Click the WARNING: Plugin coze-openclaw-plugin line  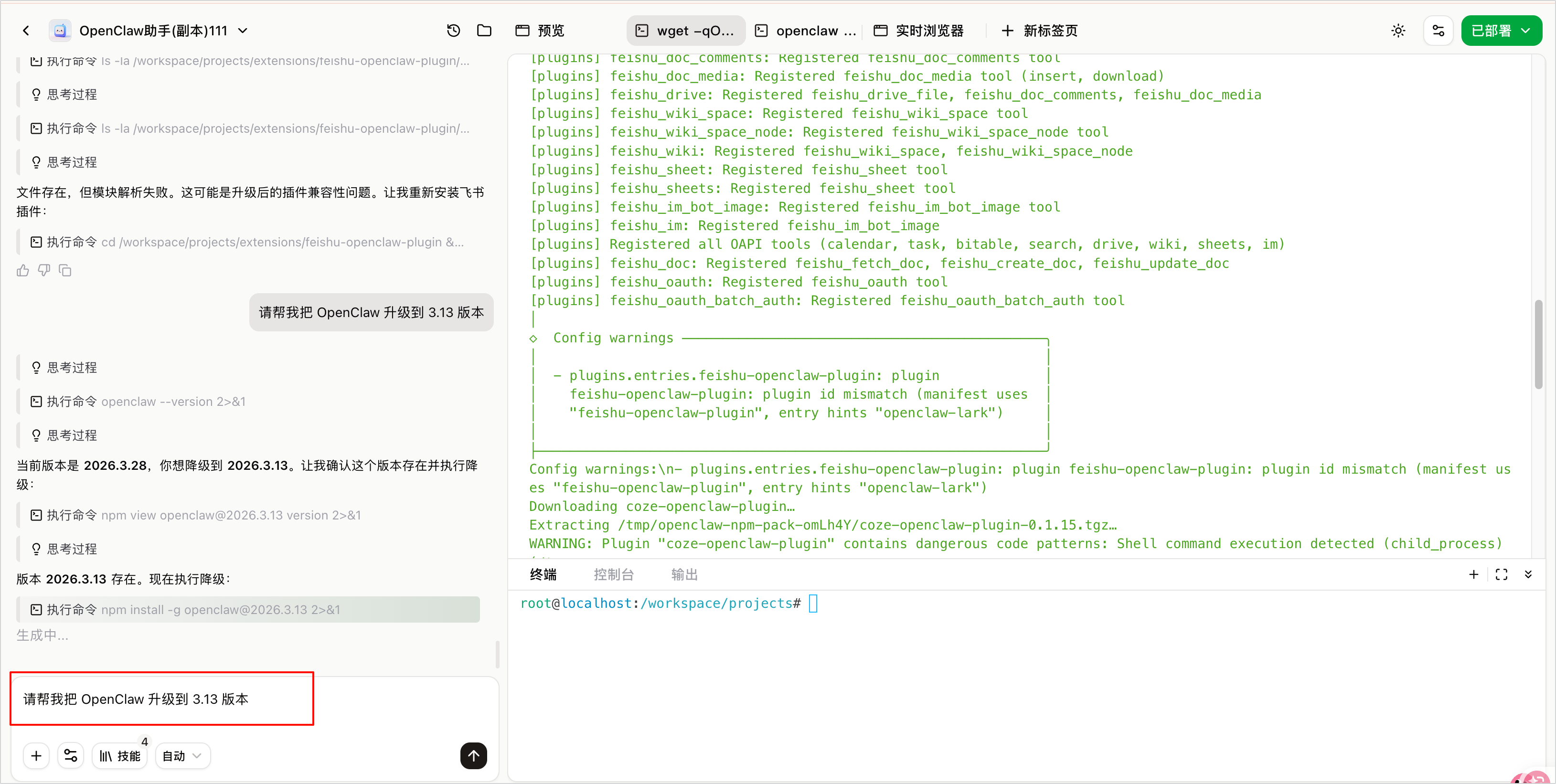point(1015,544)
